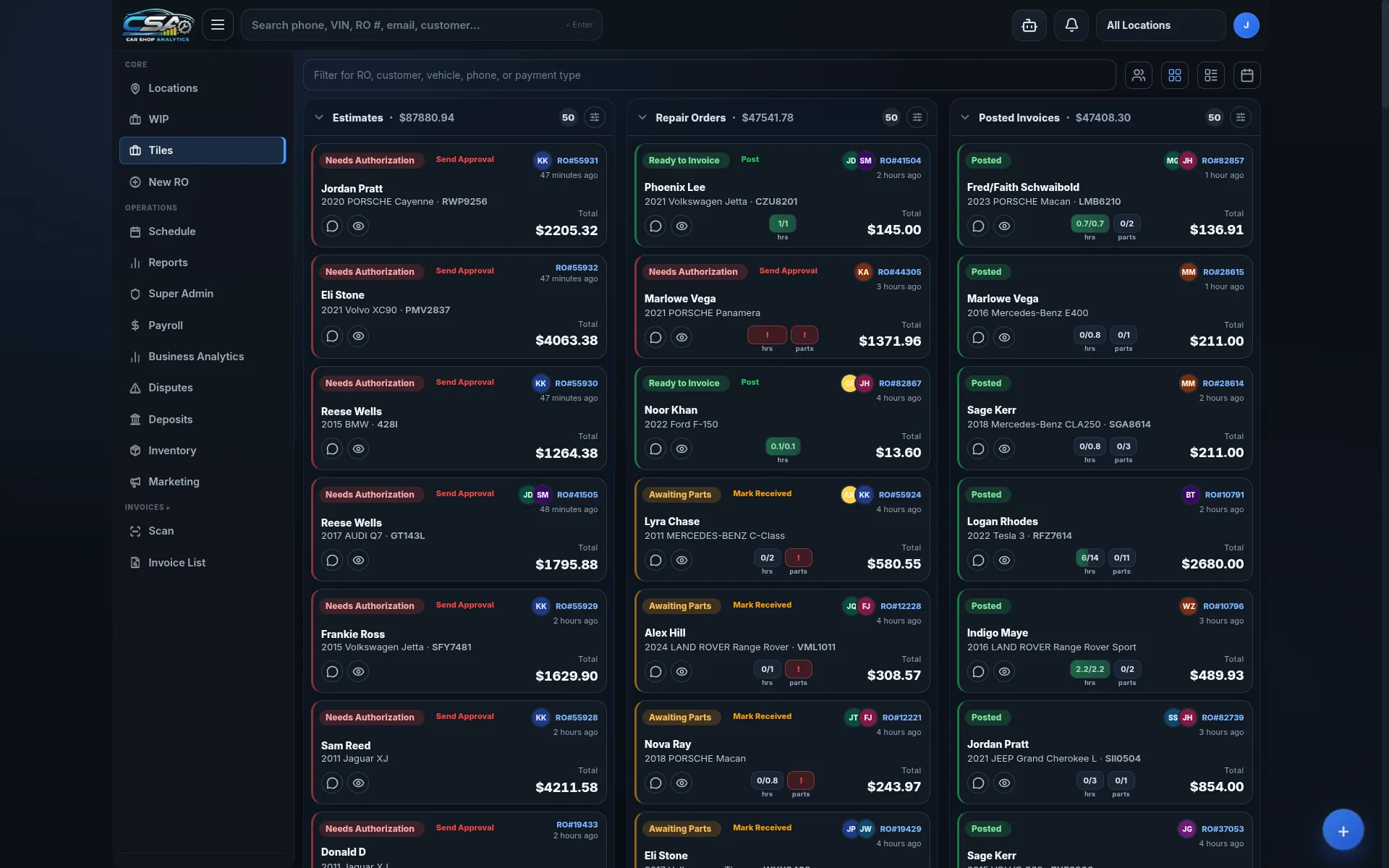Open message icon on Fred/Faith Schwaibold card
Screen dimensions: 1389x868
tap(978, 226)
